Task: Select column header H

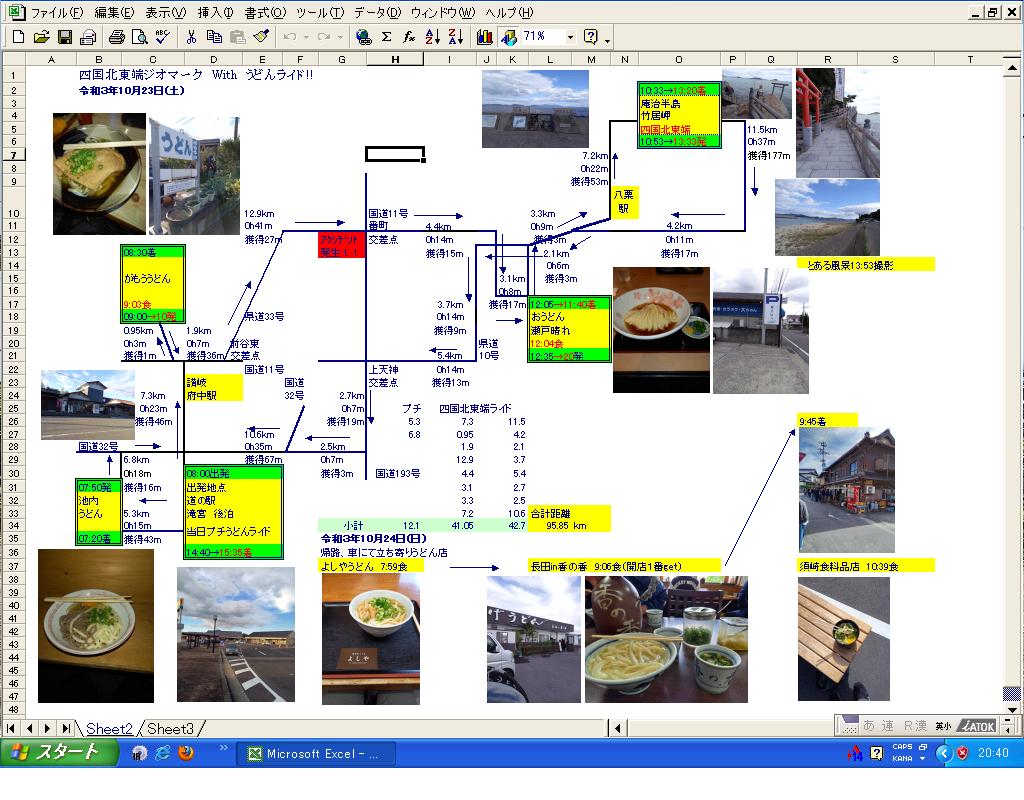Action: point(396,60)
